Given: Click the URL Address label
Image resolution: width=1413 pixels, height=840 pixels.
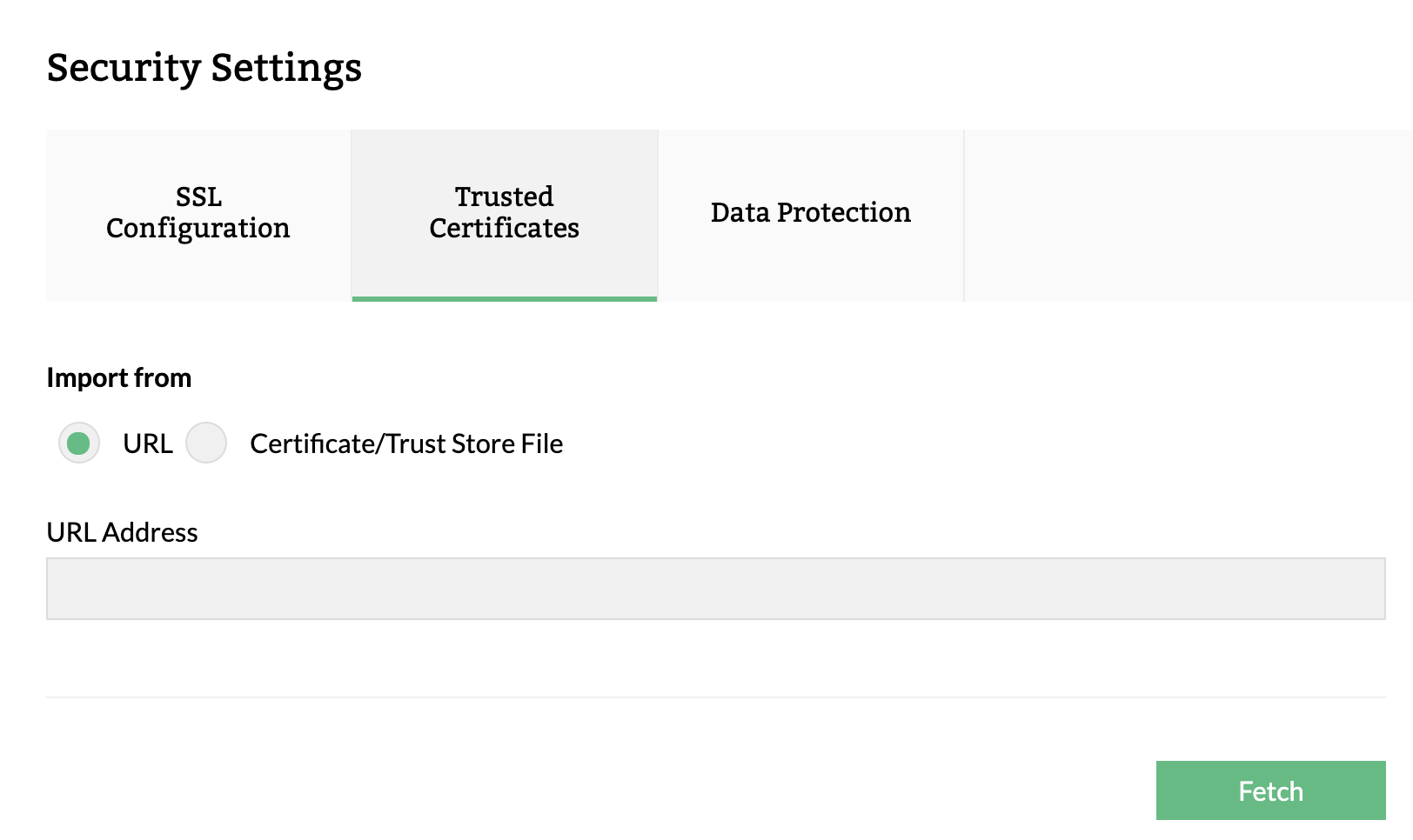Looking at the screenshot, I should (x=123, y=532).
